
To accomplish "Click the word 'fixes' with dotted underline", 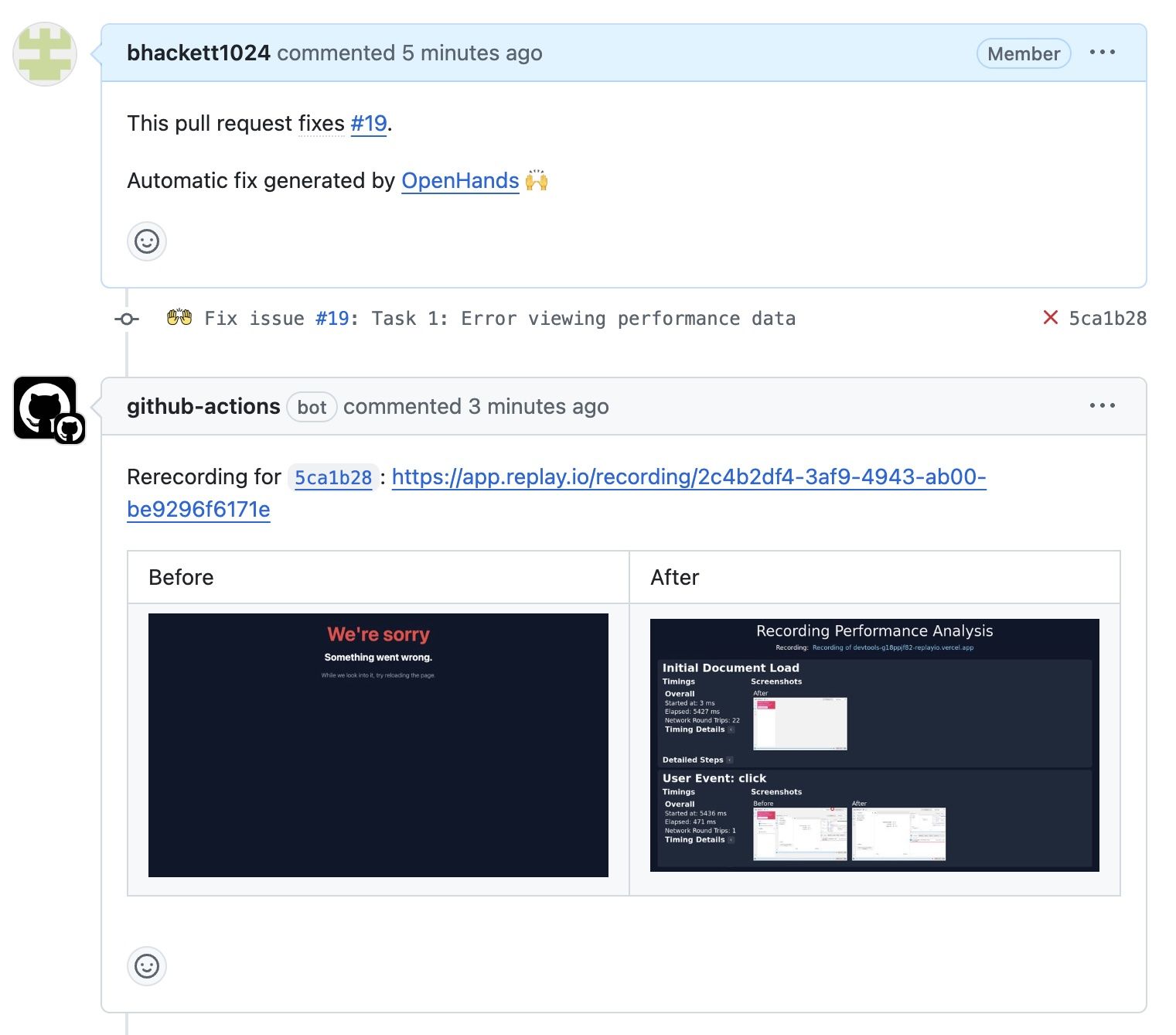I will [x=322, y=123].
